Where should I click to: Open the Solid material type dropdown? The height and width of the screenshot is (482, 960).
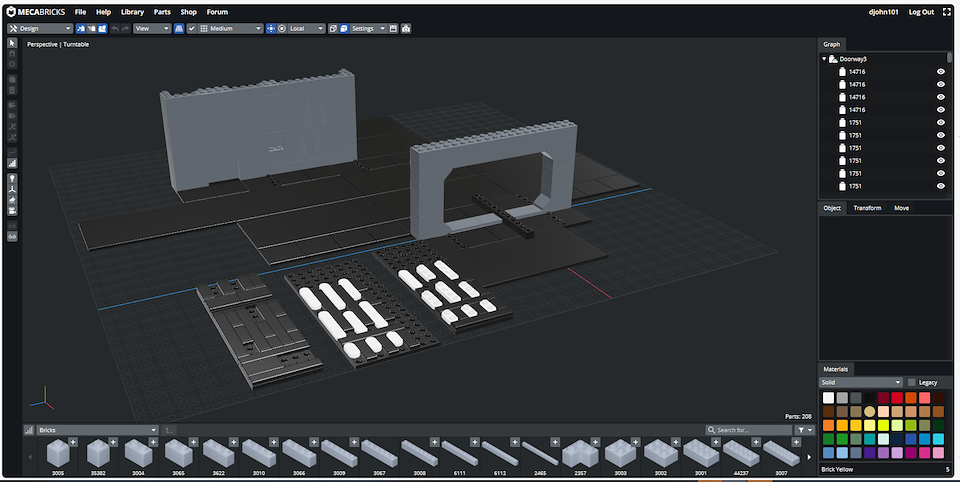[861, 382]
